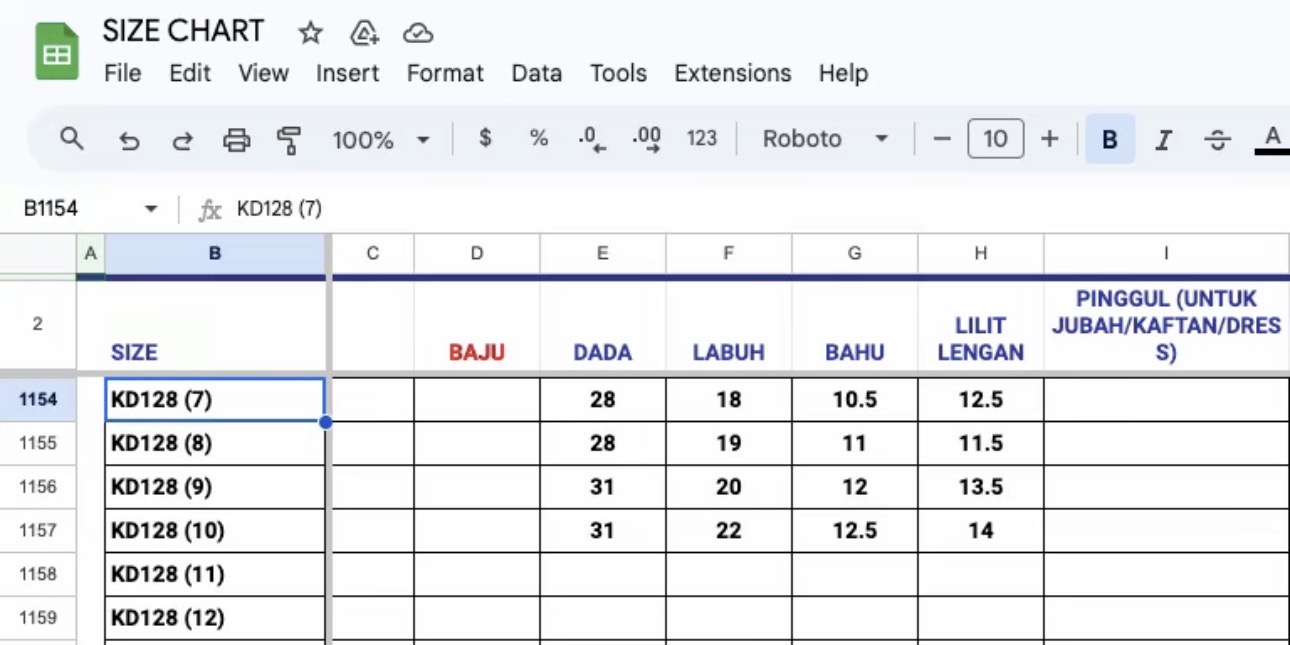Open the Roboto font dropdown
This screenshot has height=645, width=1290.
(x=825, y=139)
